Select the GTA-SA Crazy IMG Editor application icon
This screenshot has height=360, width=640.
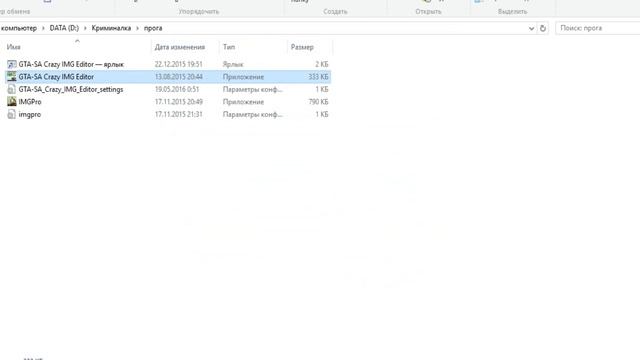[x=11, y=77]
